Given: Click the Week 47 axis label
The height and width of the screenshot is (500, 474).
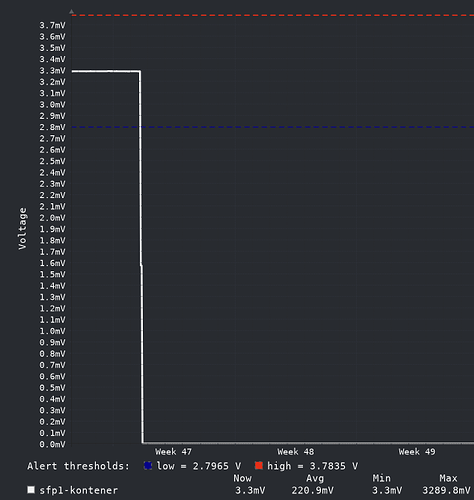Looking at the screenshot, I should [173, 452].
